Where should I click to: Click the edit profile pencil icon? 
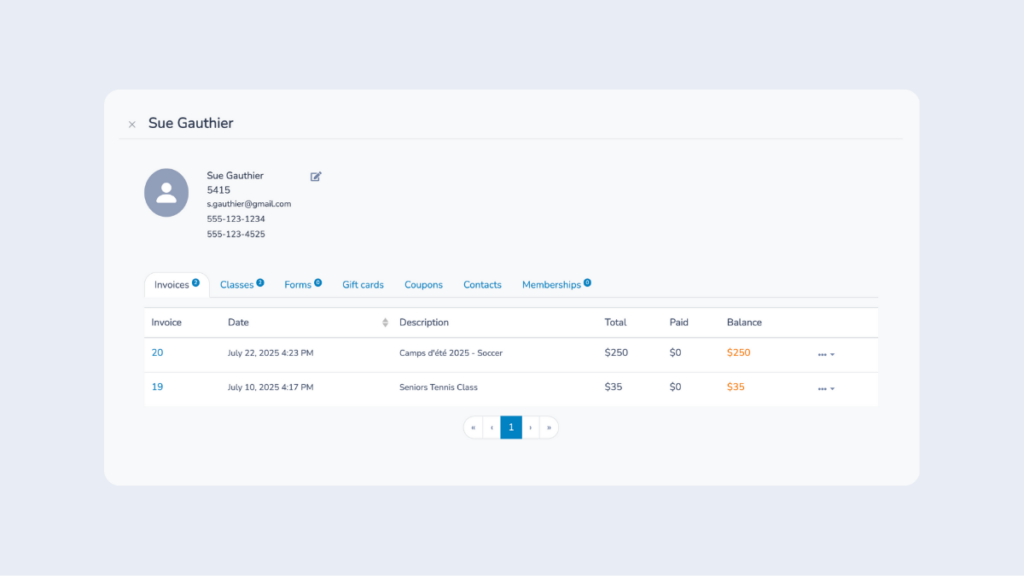(x=316, y=177)
